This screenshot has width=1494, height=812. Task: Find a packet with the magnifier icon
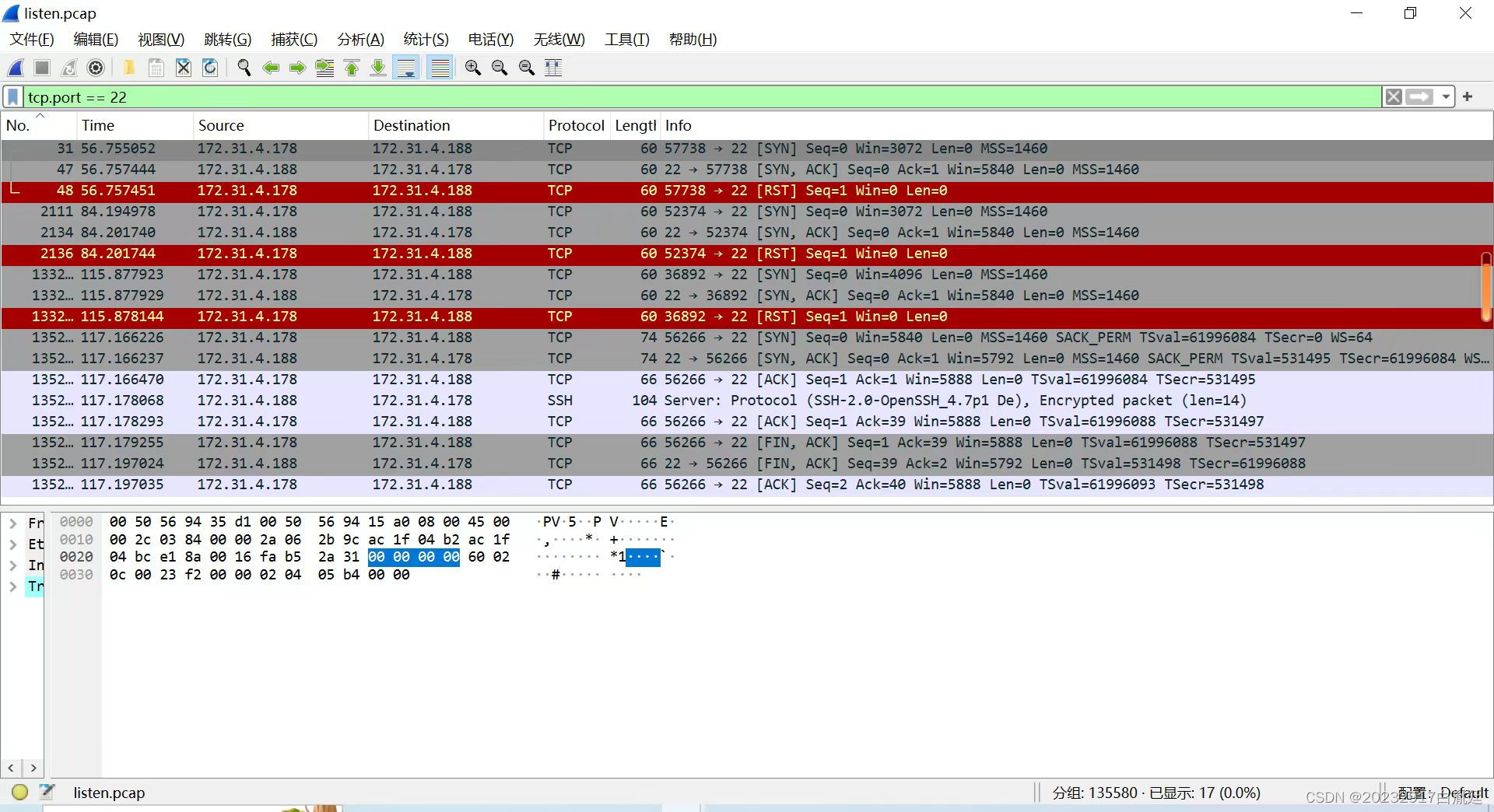click(x=244, y=68)
